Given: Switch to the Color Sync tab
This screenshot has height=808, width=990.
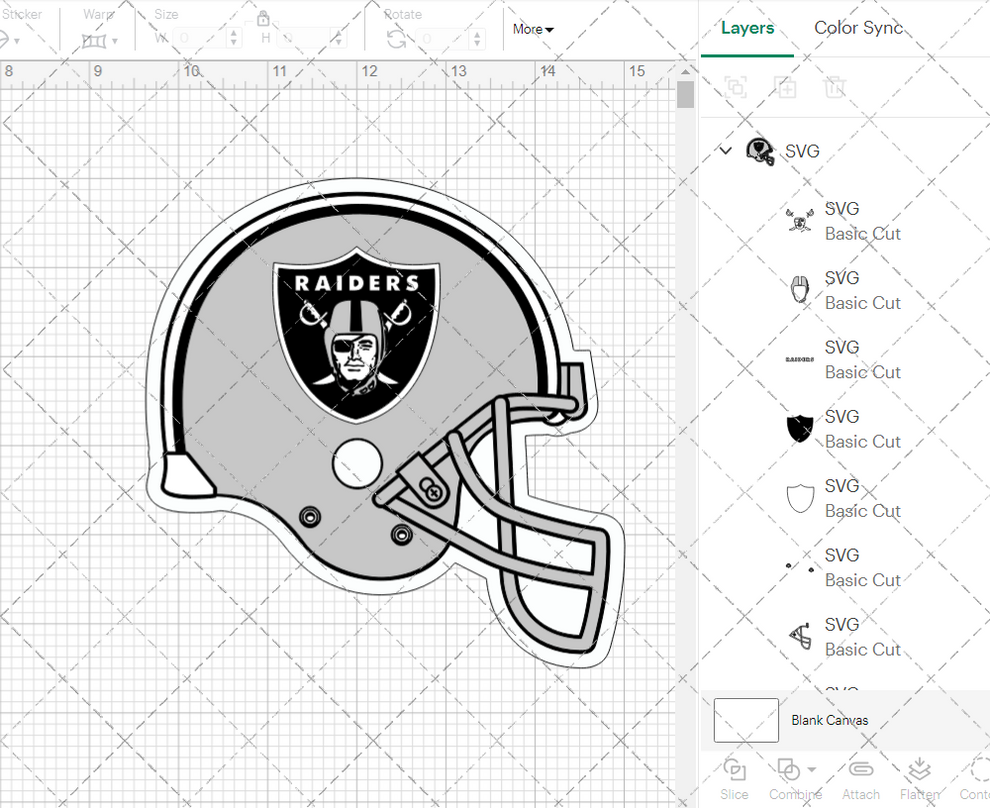Looking at the screenshot, I should [858, 28].
